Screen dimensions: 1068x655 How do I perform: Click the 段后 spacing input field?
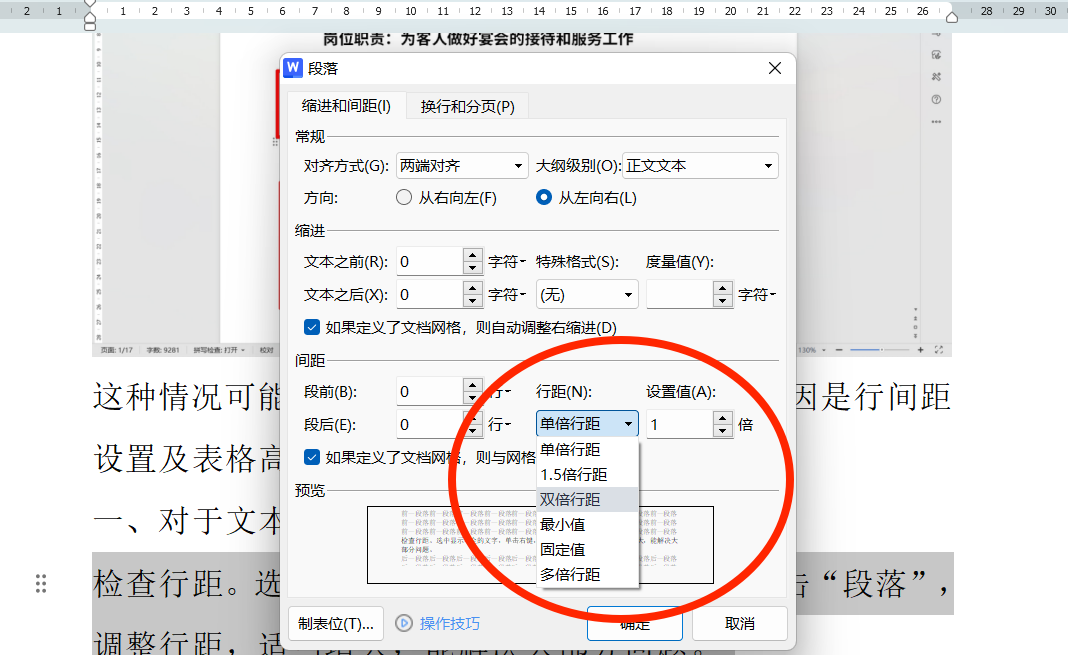[430, 425]
